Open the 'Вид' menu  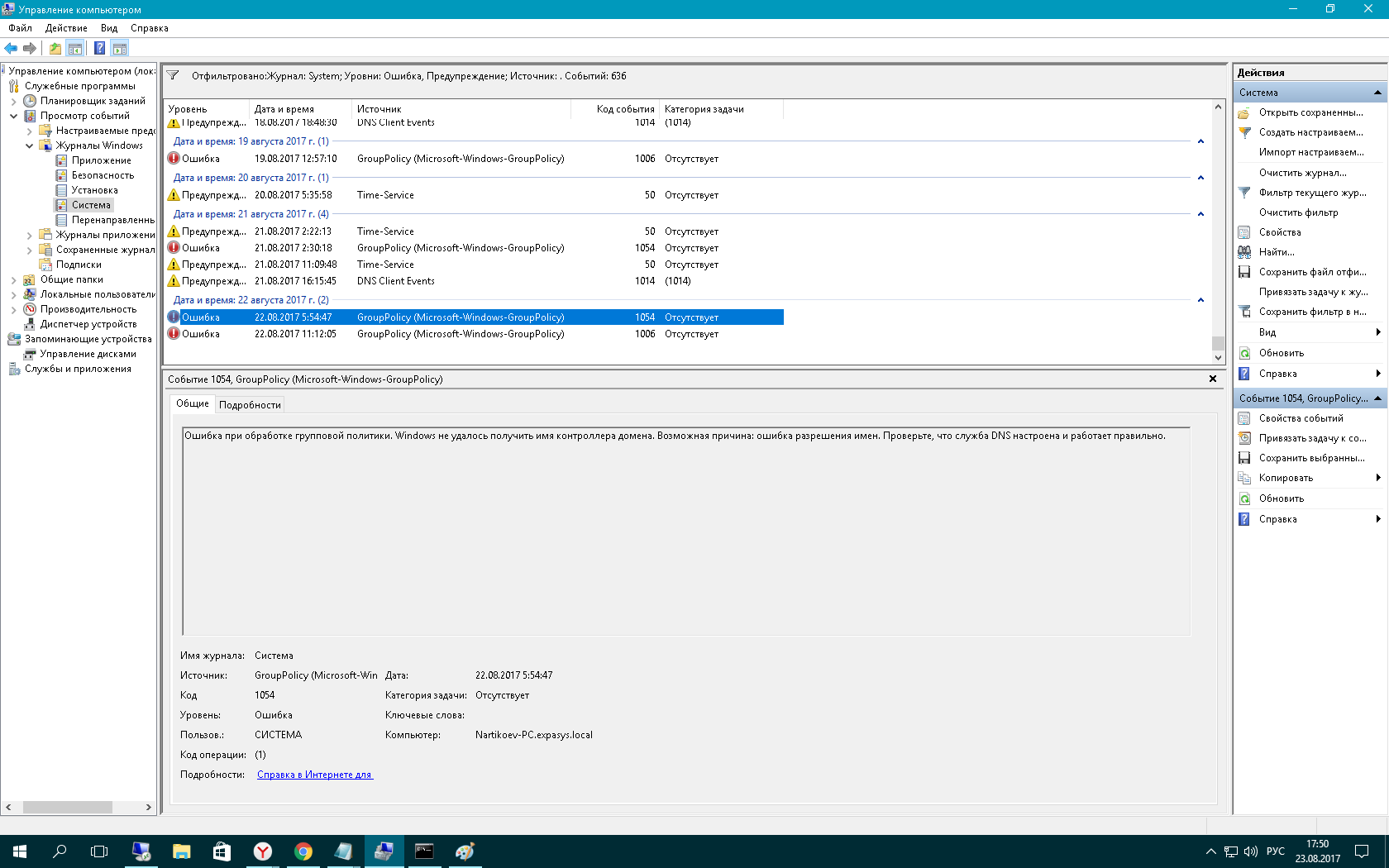tap(109, 28)
